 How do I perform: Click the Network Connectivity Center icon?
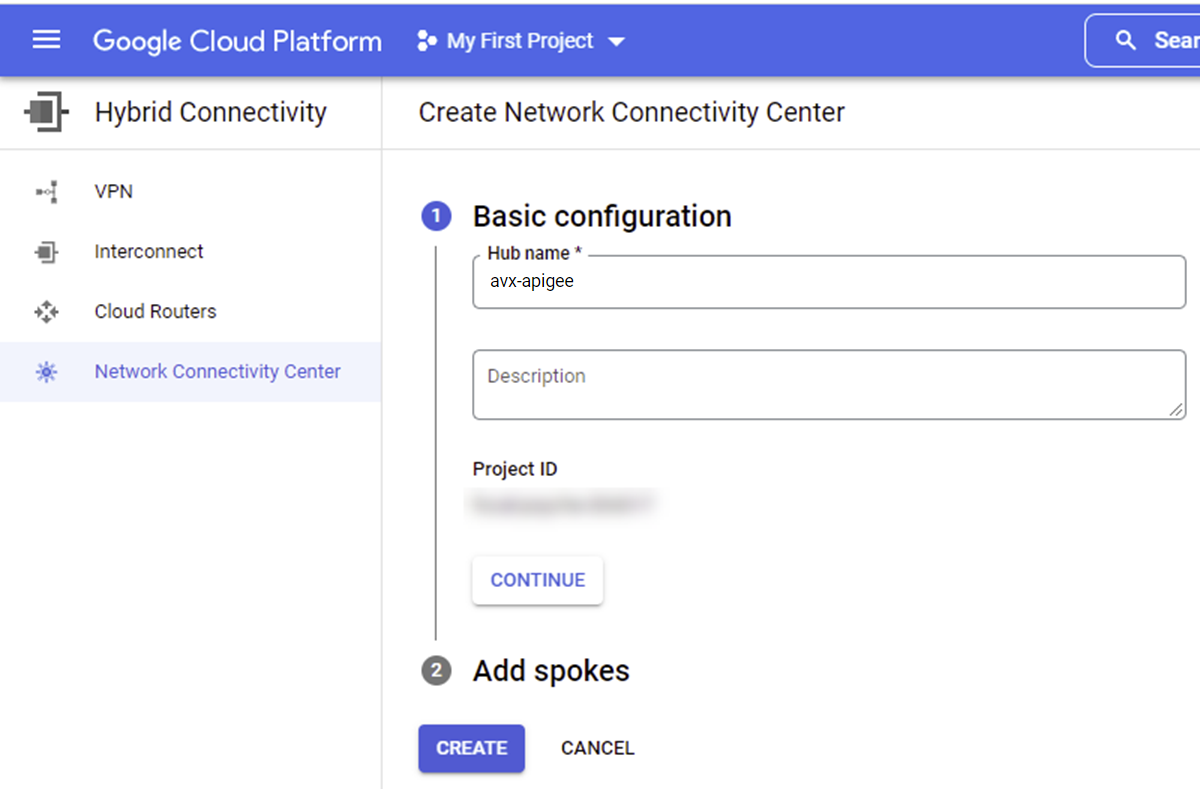pyautogui.click(x=46, y=372)
